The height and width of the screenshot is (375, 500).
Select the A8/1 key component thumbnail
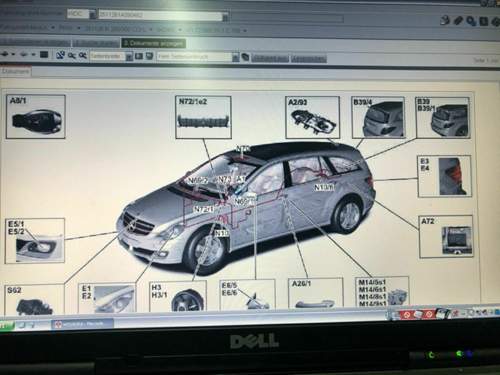pyautogui.click(x=36, y=117)
